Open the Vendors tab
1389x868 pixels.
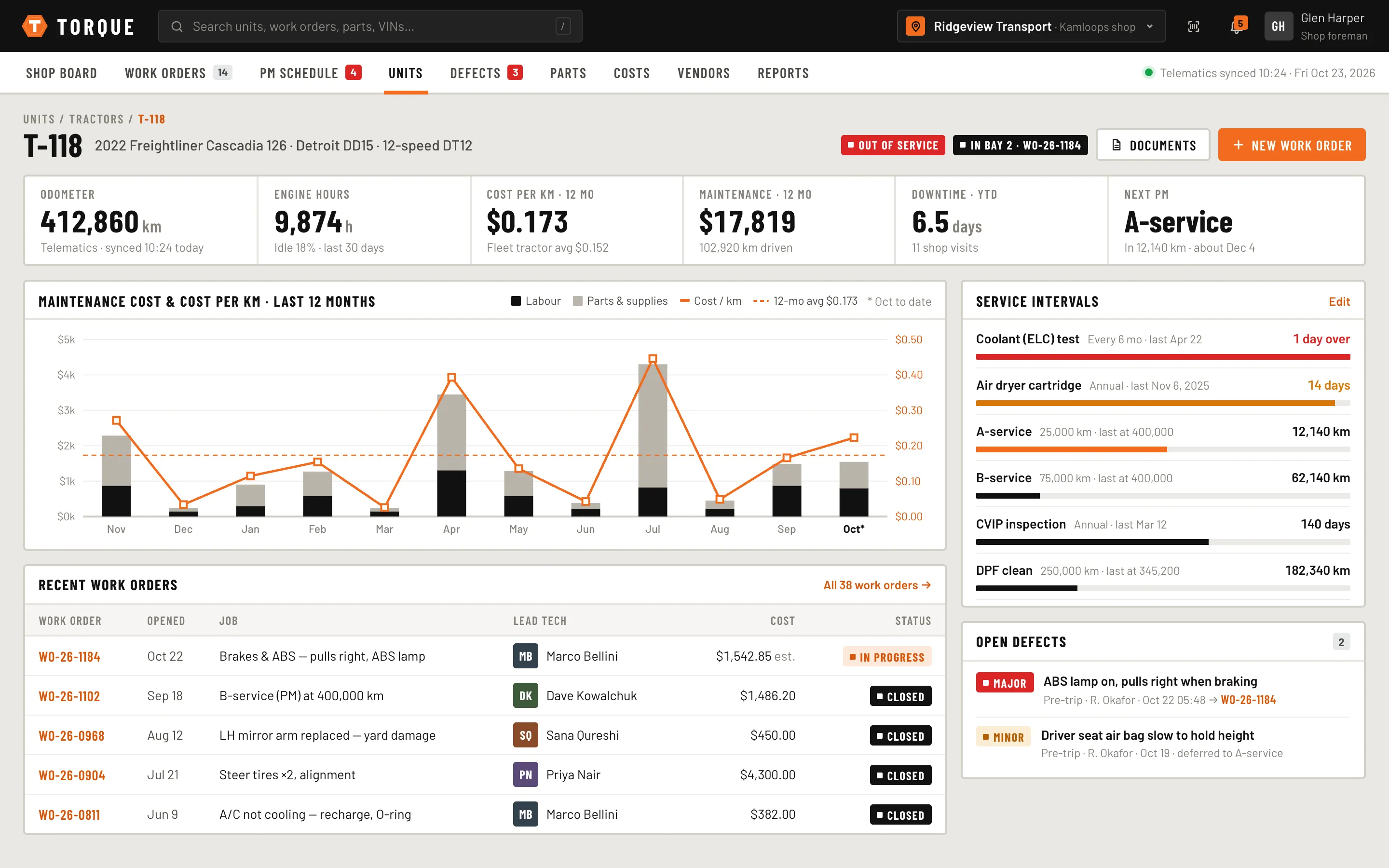(x=704, y=73)
